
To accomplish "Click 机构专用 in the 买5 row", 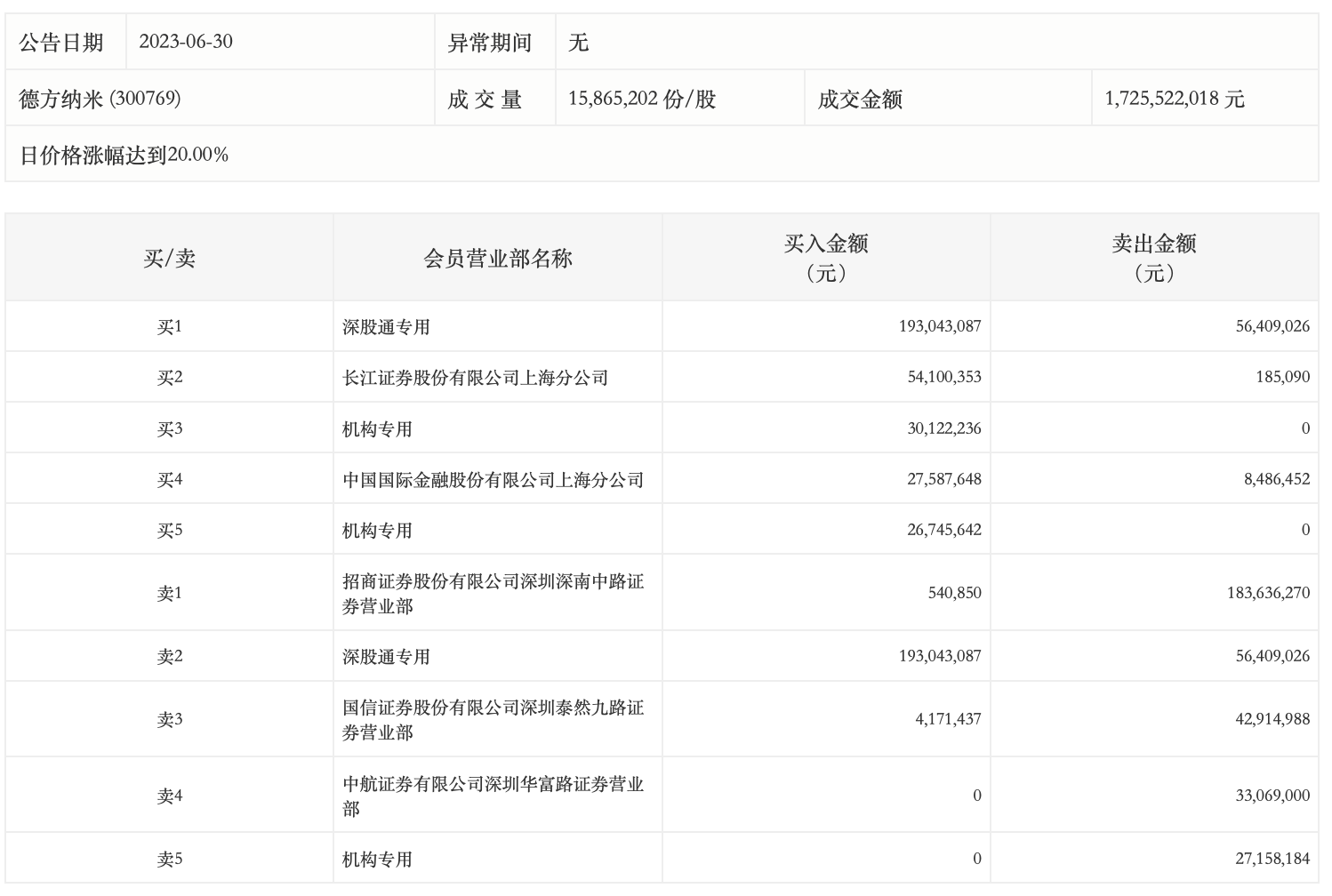I will click(377, 531).
